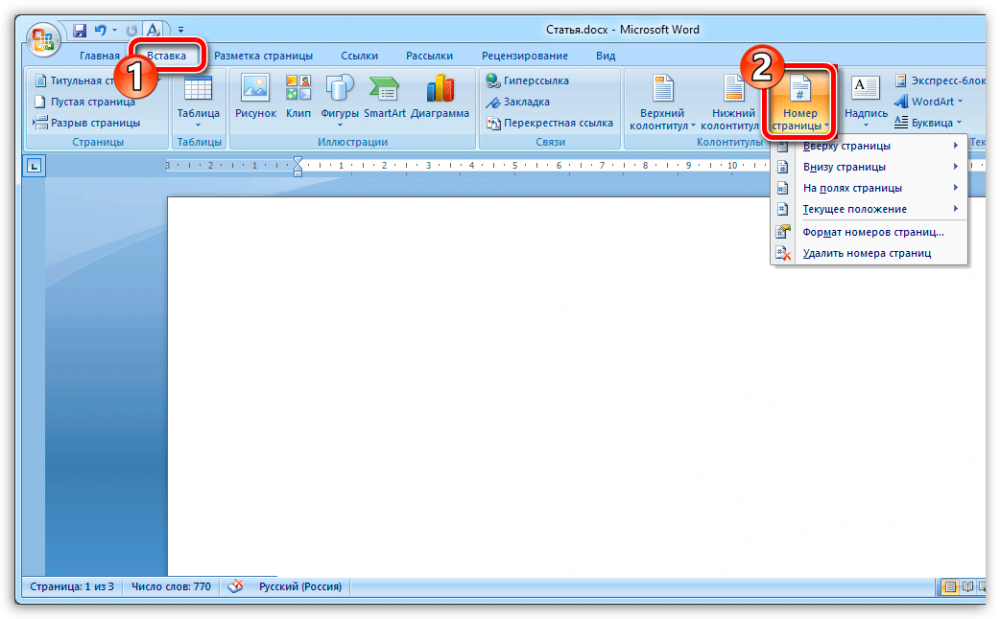Image resolution: width=1000 pixels, height=619 pixels.
Task: Select the Вид tab
Action: [x=605, y=56]
